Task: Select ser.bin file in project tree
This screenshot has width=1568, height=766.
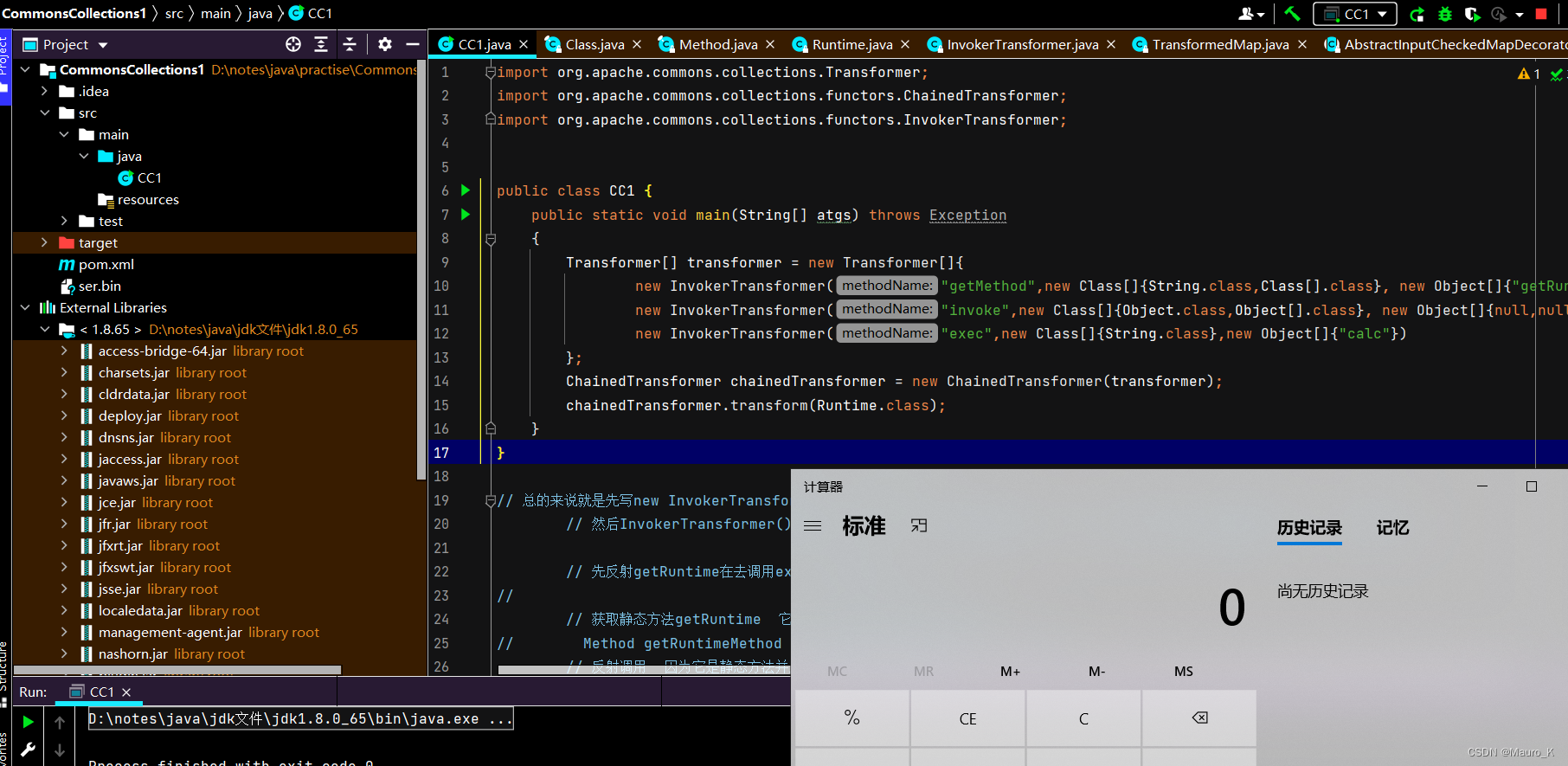Action: [100, 286]
